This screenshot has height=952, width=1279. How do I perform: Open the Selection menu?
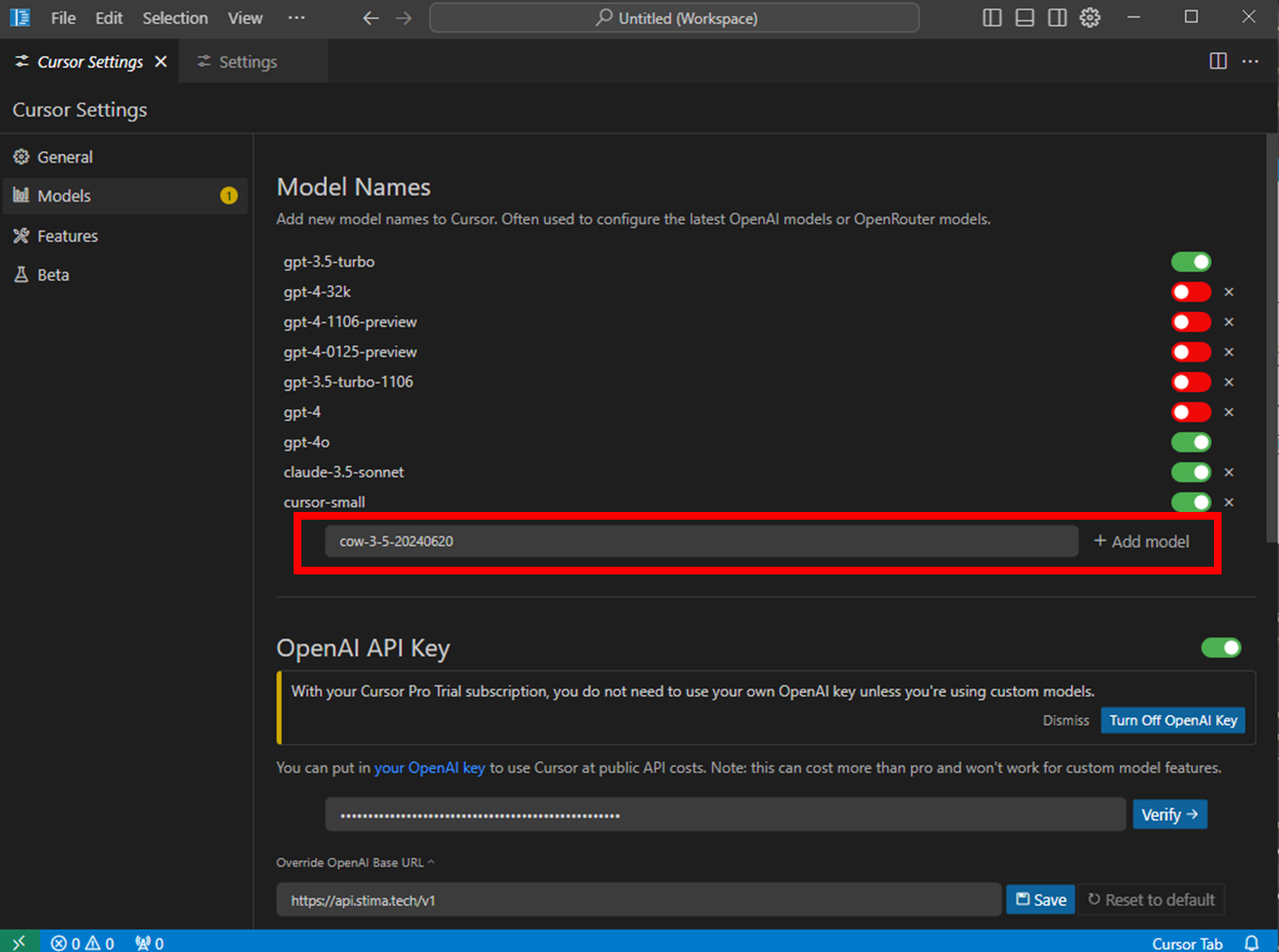pyautogui.click(x=175, y=18)
